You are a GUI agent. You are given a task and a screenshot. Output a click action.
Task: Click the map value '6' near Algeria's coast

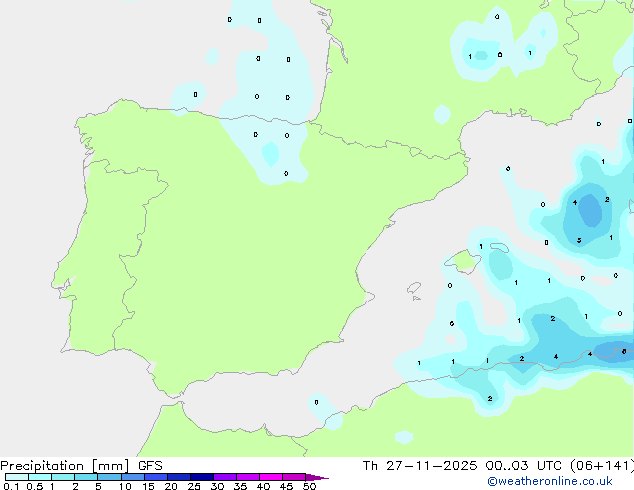click(x=624, y=352)
